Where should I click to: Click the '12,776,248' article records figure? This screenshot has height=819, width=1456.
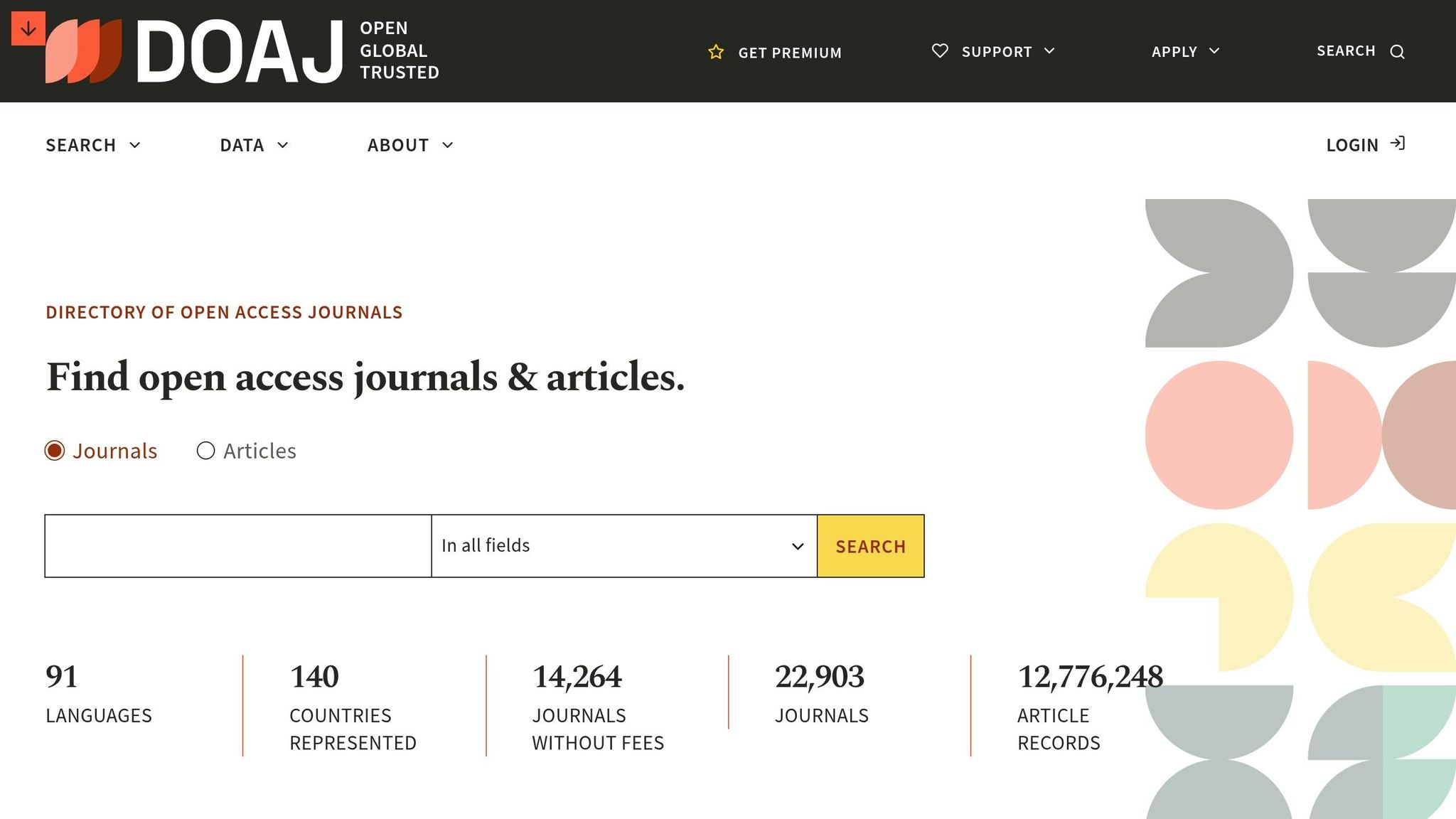(1091, 677)
